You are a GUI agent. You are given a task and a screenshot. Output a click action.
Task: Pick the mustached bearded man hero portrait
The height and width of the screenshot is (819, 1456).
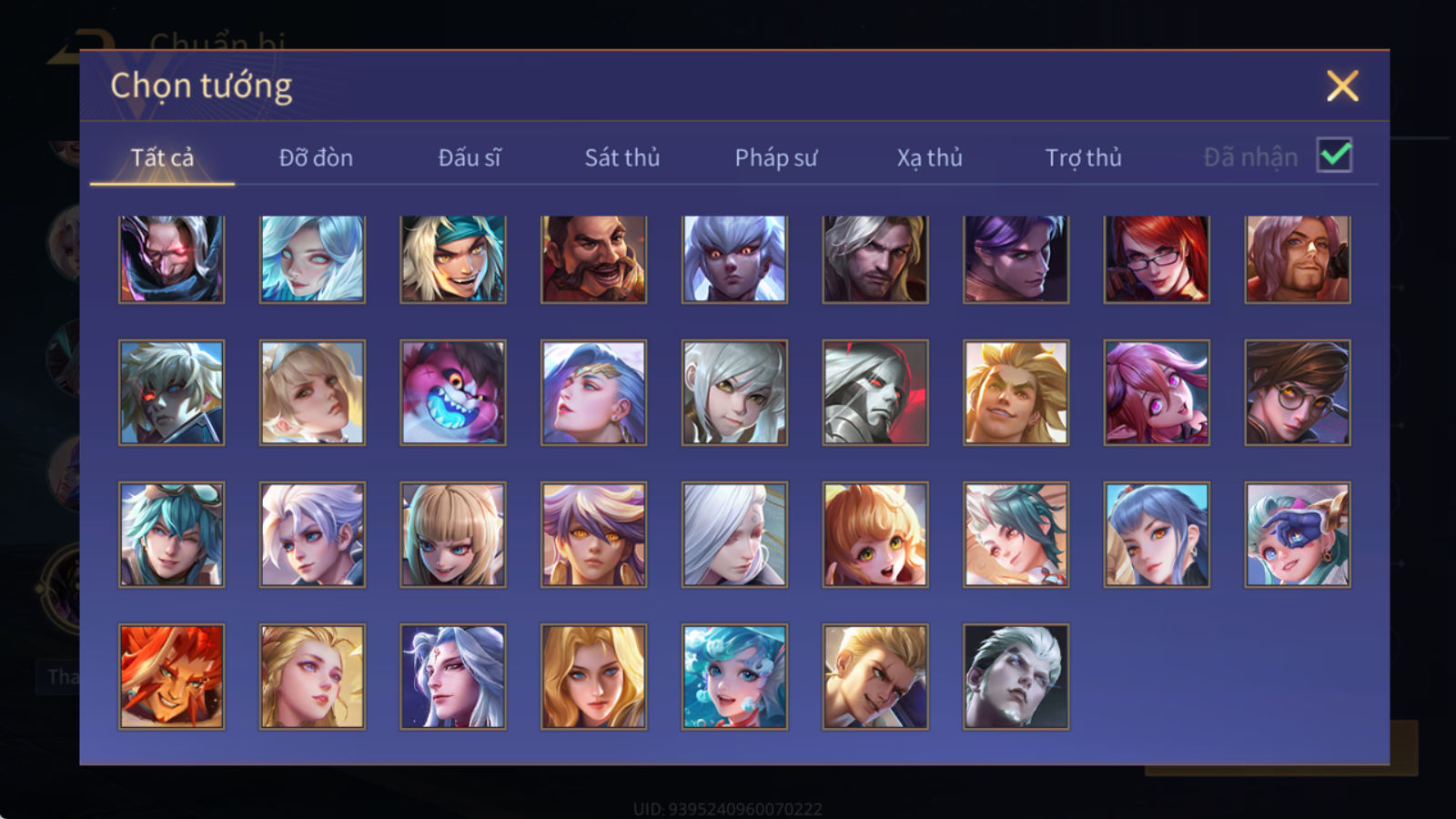[593, 259]
